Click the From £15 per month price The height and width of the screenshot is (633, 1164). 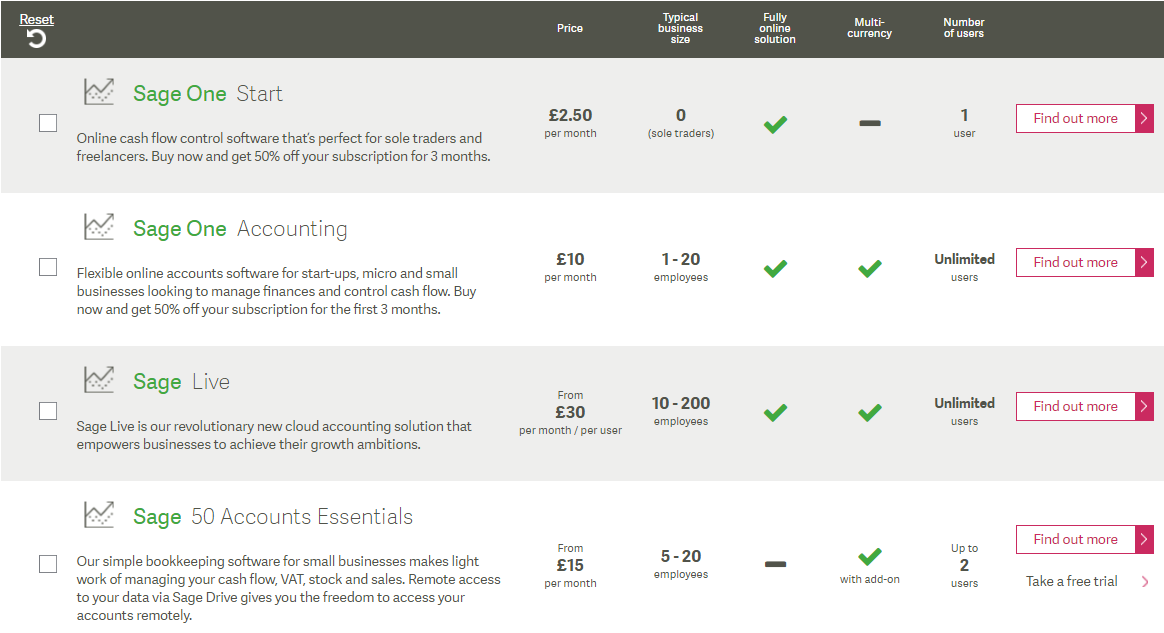click(570, 565)
